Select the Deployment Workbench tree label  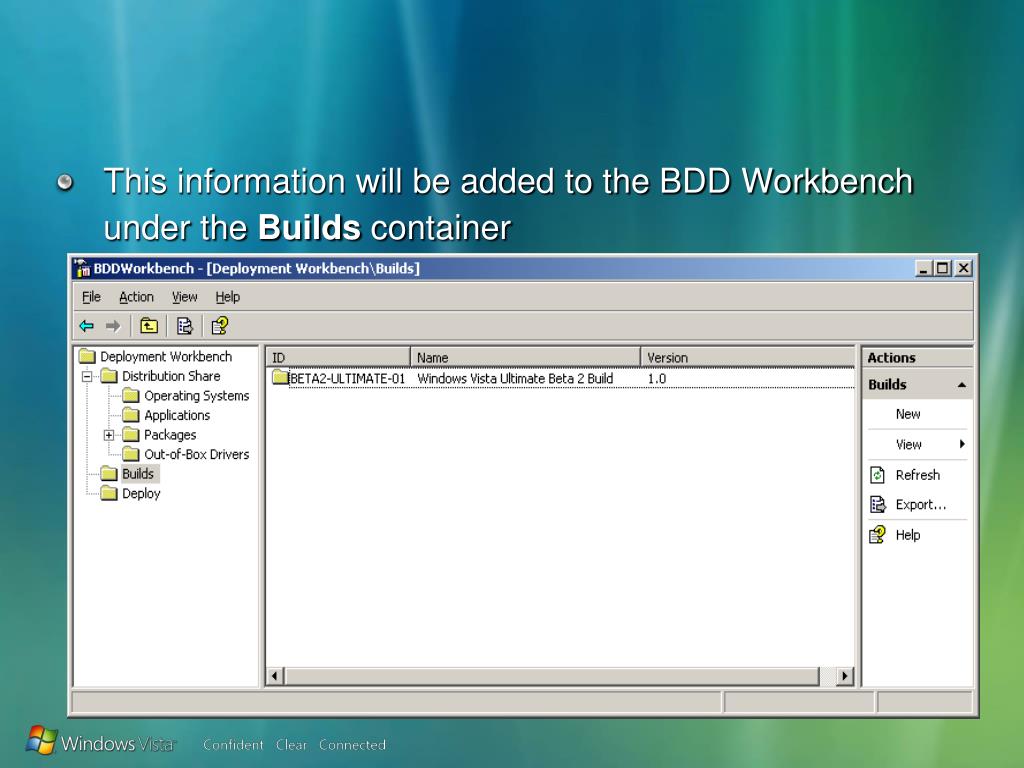click(166, 357)
